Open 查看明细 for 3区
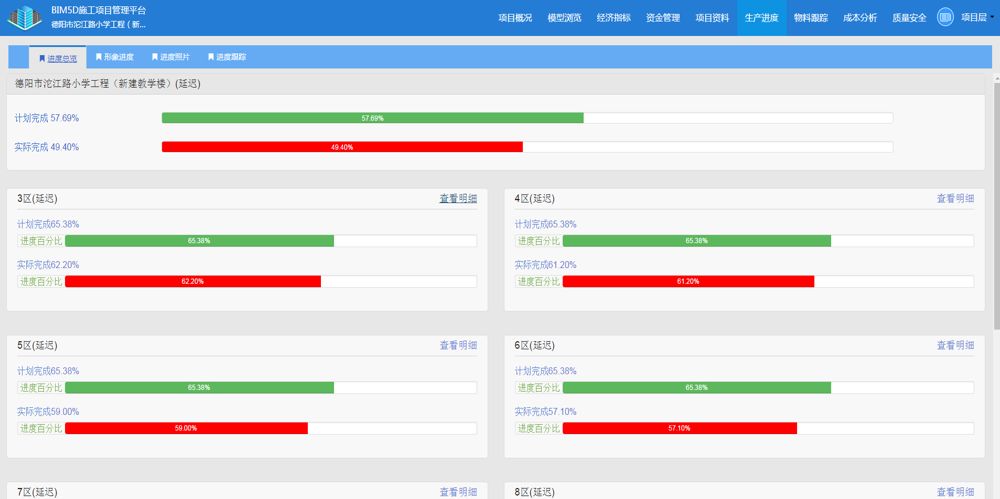1000x499 pixels. pyautogui.click(x=458, y=198)
